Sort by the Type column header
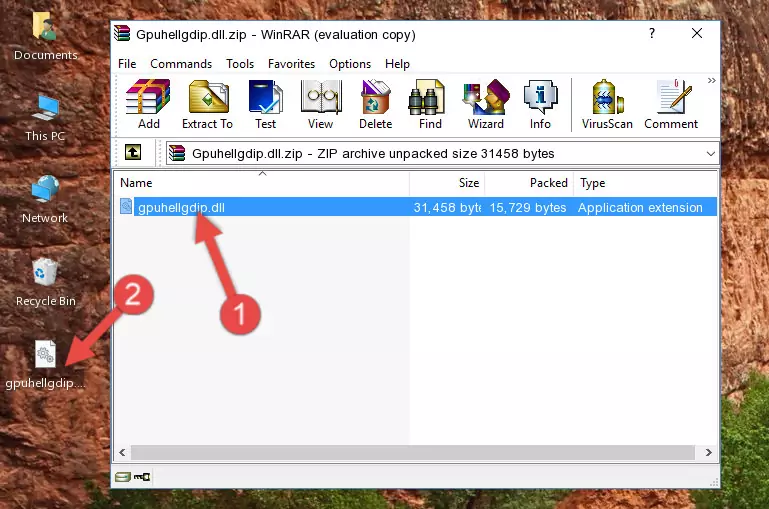The height and width of the screenshot is (509, 769). 645,183
